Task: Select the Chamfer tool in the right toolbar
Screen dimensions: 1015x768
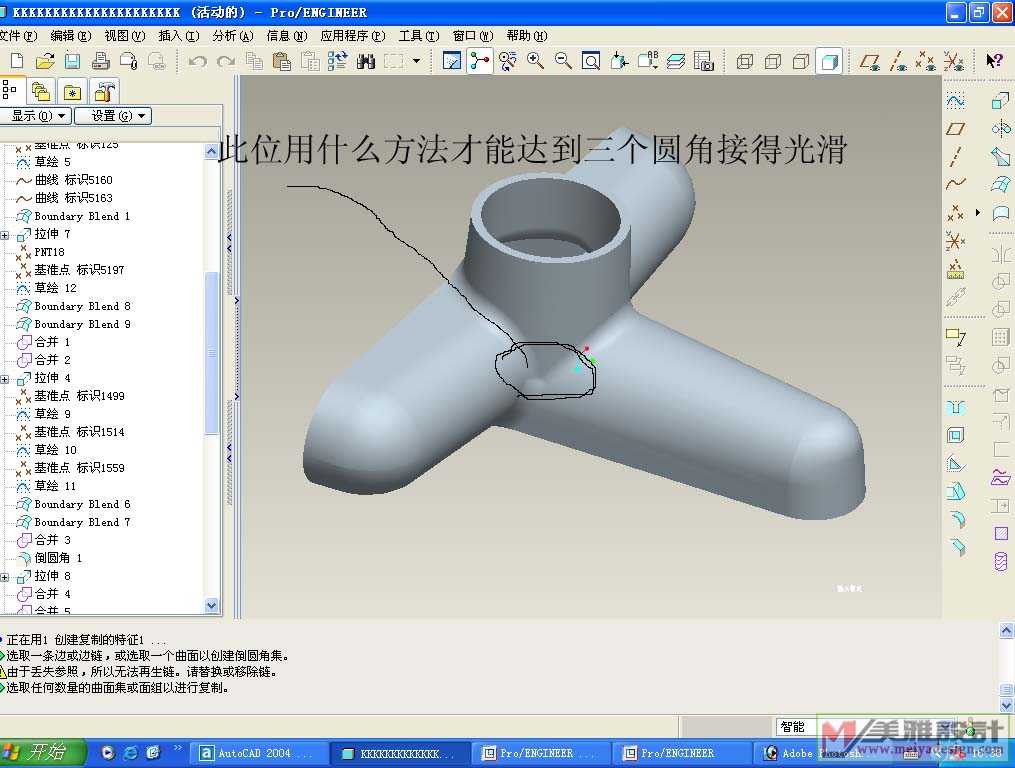Action: 955,546
